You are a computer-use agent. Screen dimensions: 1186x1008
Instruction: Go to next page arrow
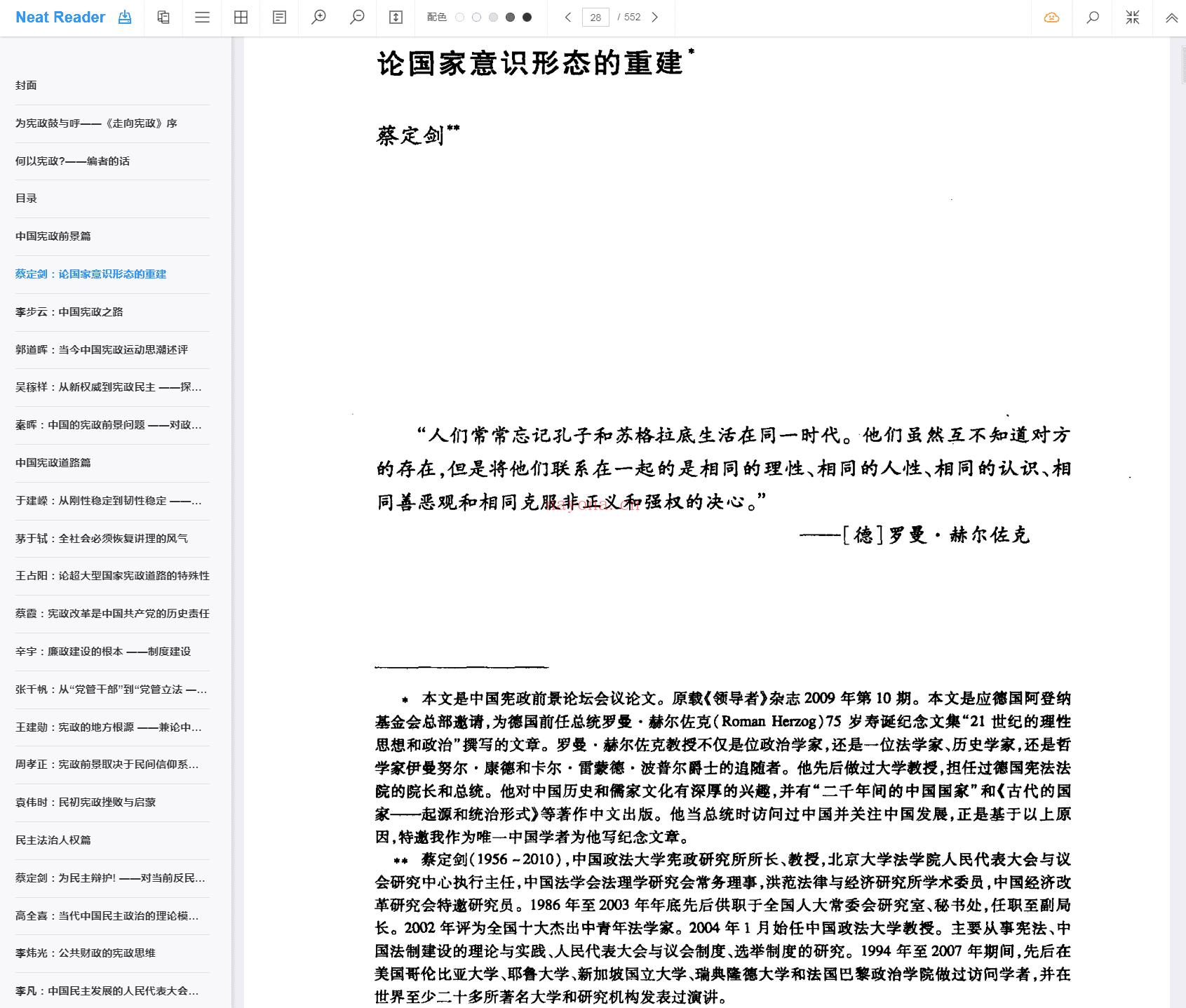pyautogui.click(x=655, y=18)
